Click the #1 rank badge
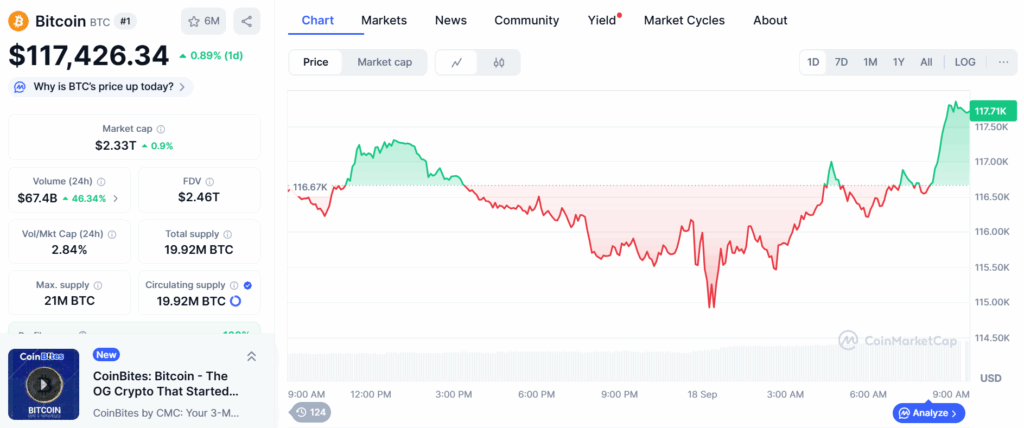1024x428 pixels. 126,22
